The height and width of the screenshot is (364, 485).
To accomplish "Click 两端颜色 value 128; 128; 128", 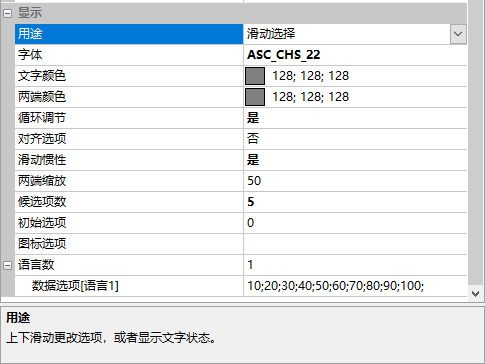I will pos(311,97).
